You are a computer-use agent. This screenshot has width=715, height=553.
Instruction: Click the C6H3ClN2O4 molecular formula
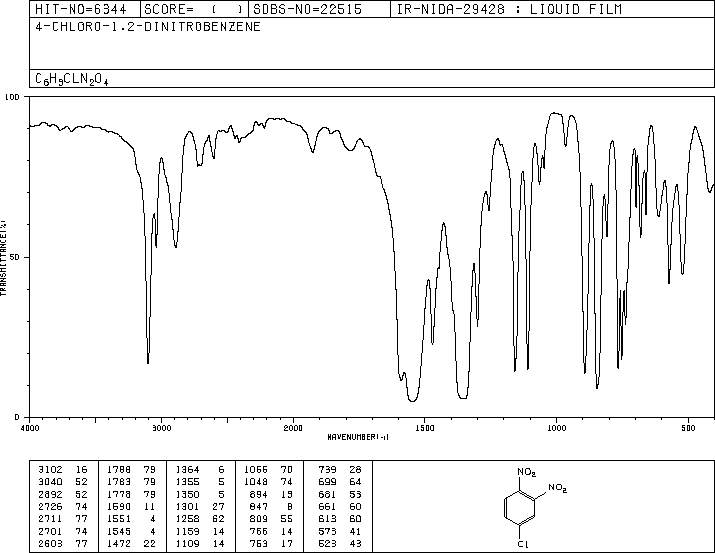[x=72, y=79]
